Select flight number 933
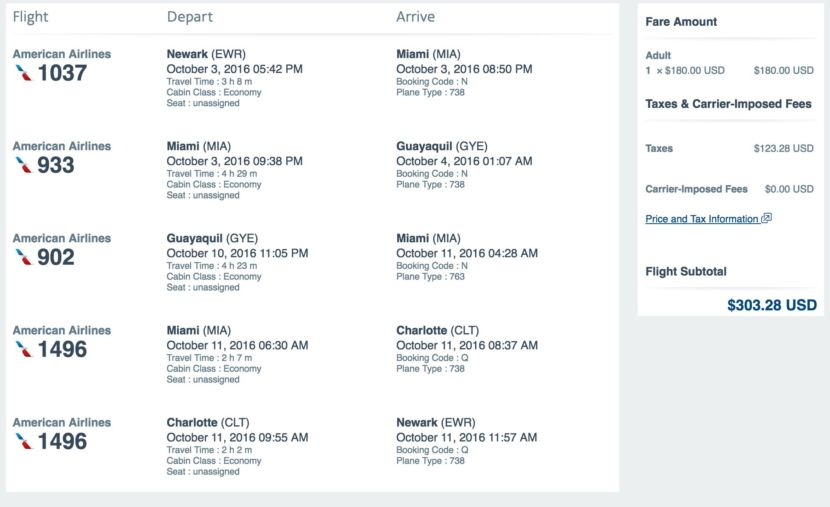 56,165
